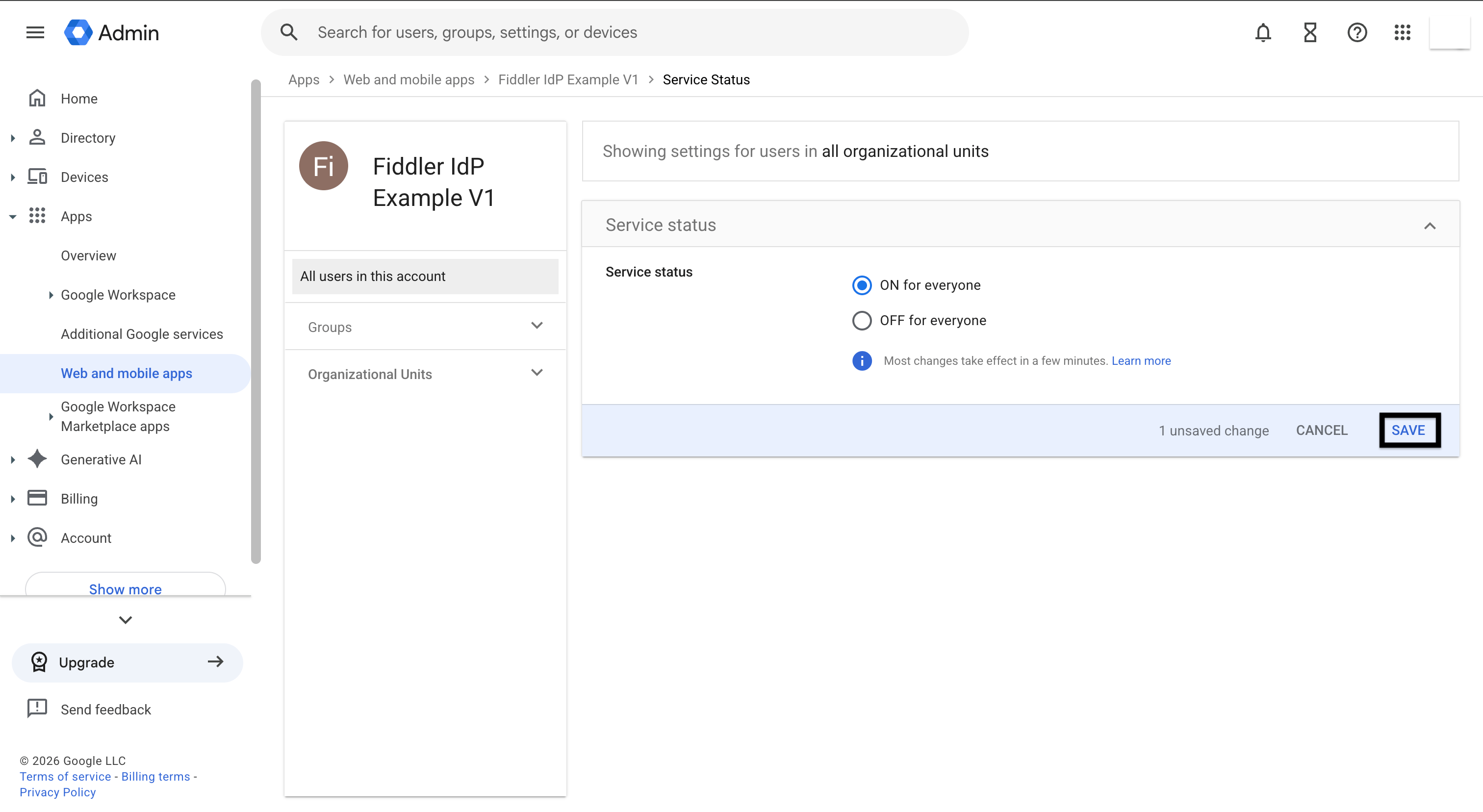This screenshot has height=812, width=1483.
Task: Click the blue info icon
Action: click(862, 361)
